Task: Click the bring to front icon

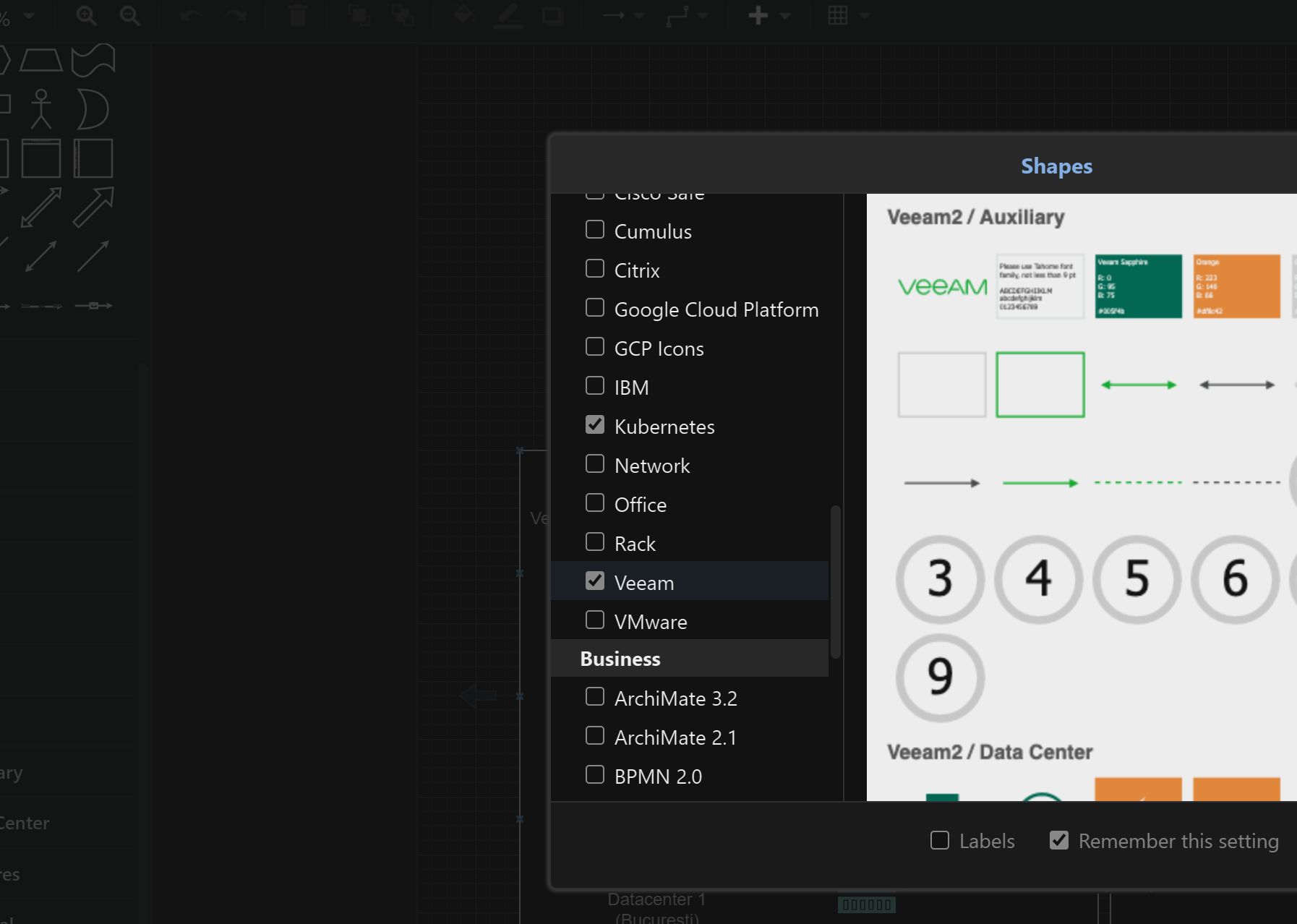Action: (x=359, y=16)
